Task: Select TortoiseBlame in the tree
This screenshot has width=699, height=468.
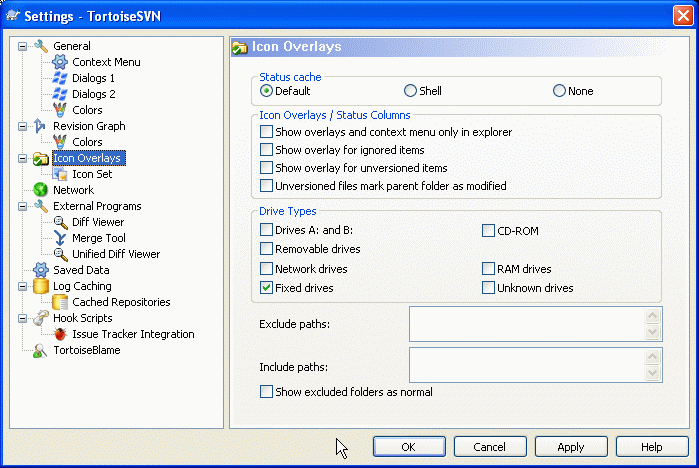Action: (87, 350)
